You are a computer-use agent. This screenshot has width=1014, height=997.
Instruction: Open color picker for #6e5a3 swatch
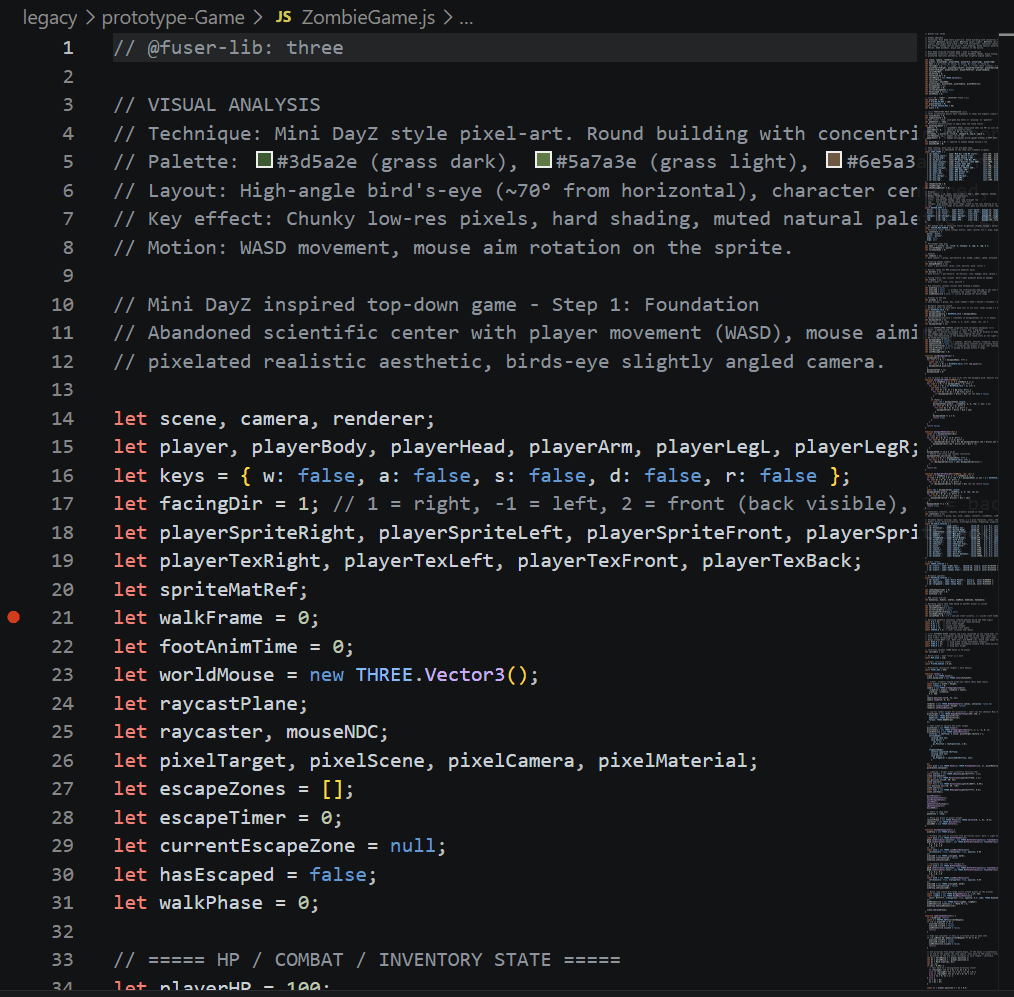834,159
